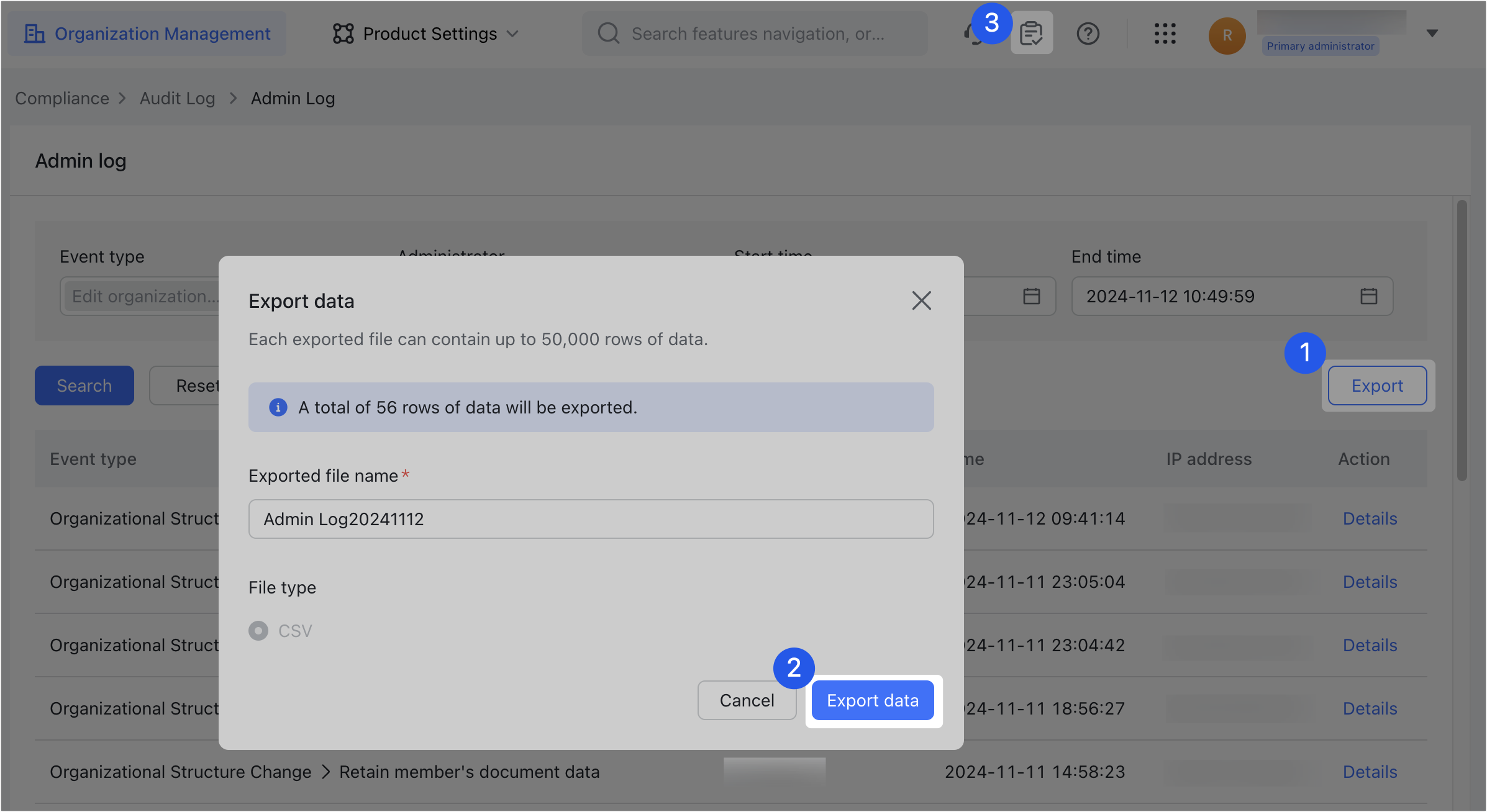Open Organization Management tab
The image size is (1487, 812).
tap(148, 34)
